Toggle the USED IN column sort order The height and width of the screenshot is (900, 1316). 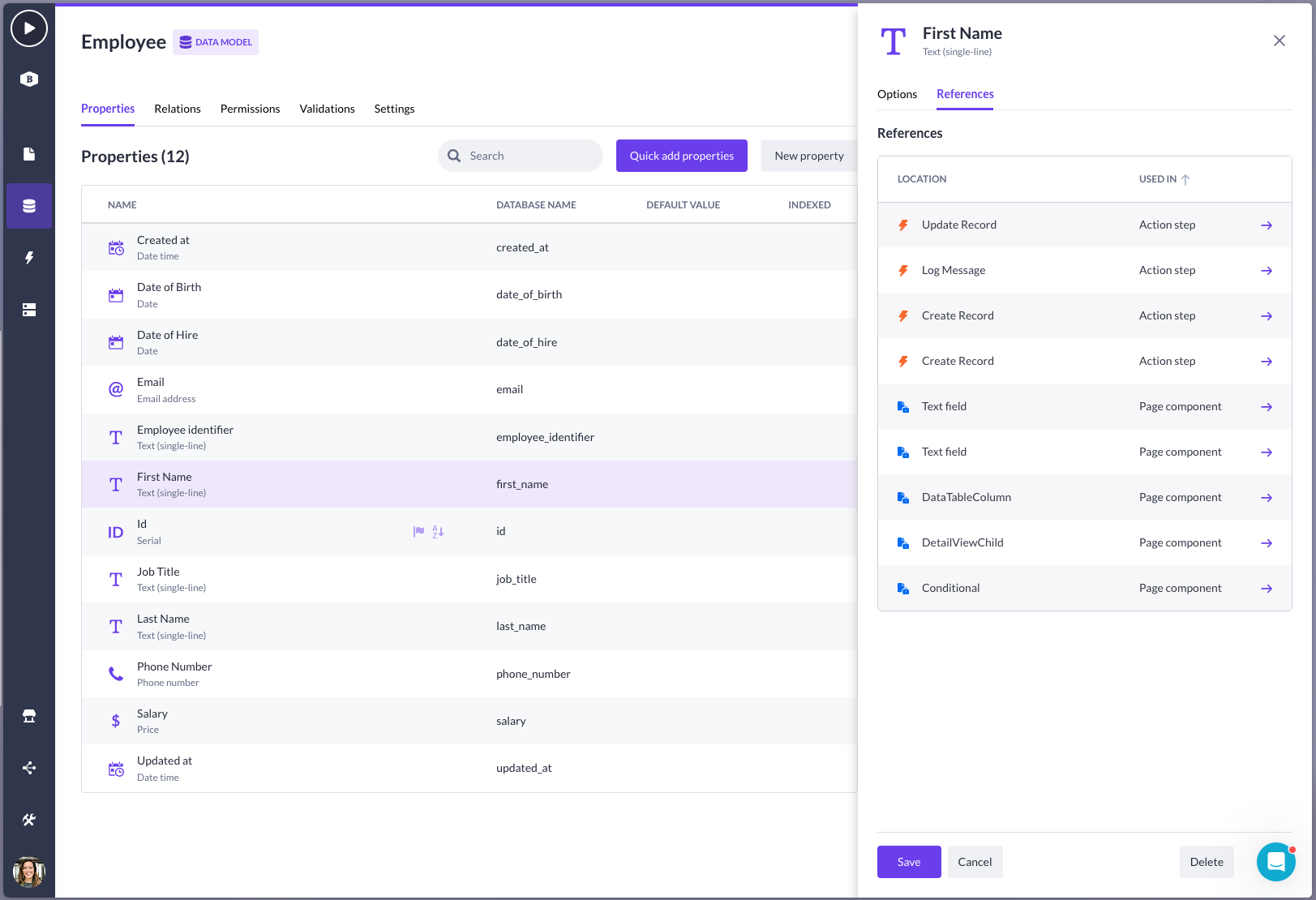click(x=1185, y=179)
